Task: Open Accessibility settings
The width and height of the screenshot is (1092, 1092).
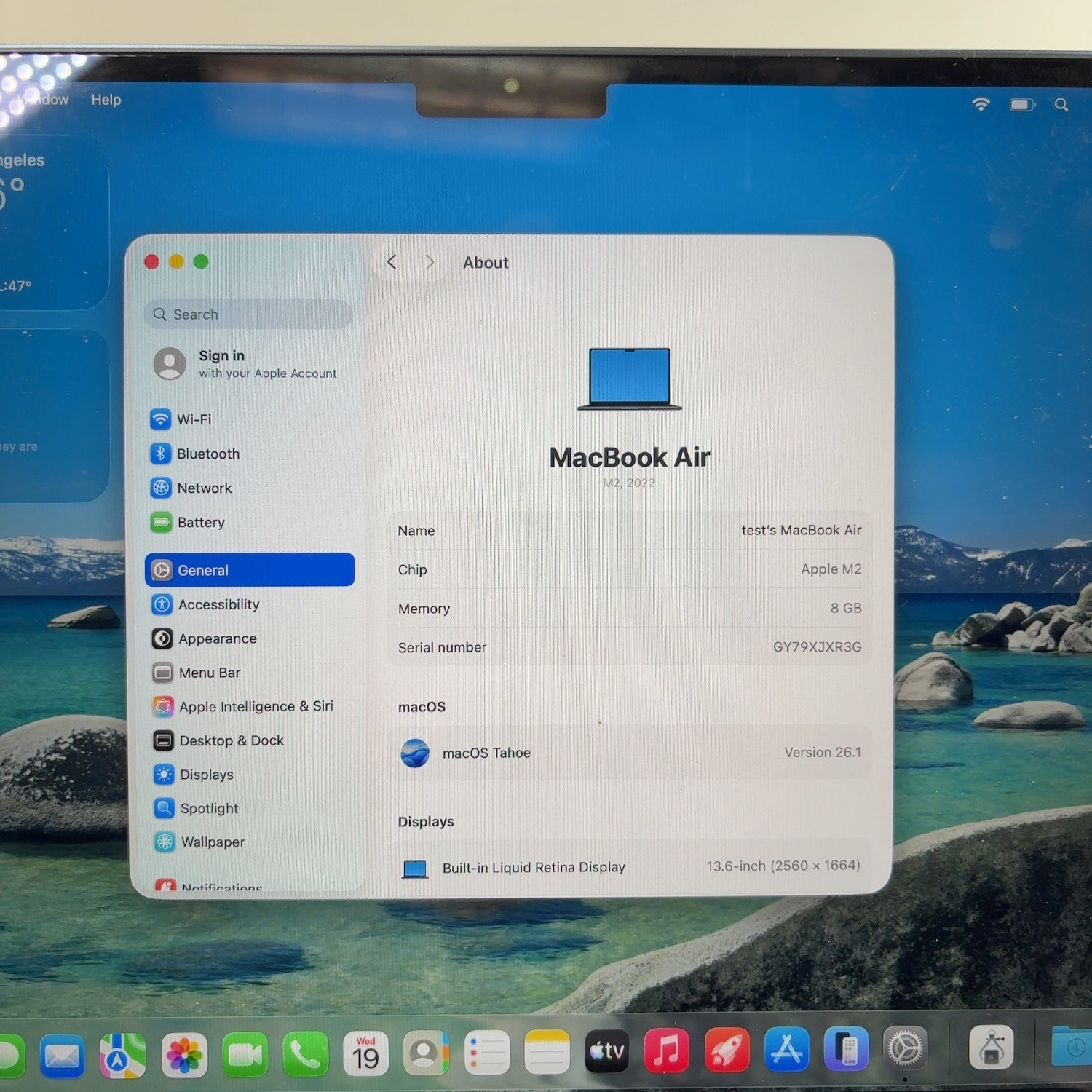Action: (218, 604)
